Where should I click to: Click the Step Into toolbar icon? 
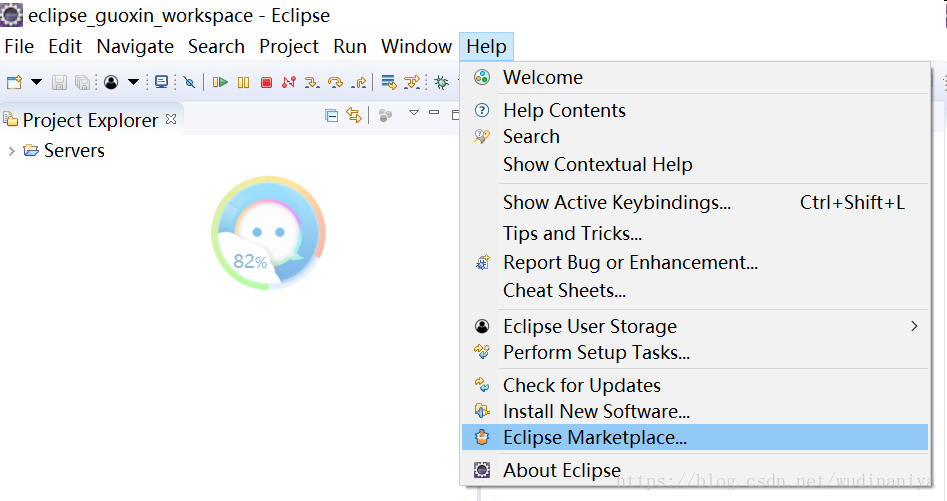[x=312, y=82]
